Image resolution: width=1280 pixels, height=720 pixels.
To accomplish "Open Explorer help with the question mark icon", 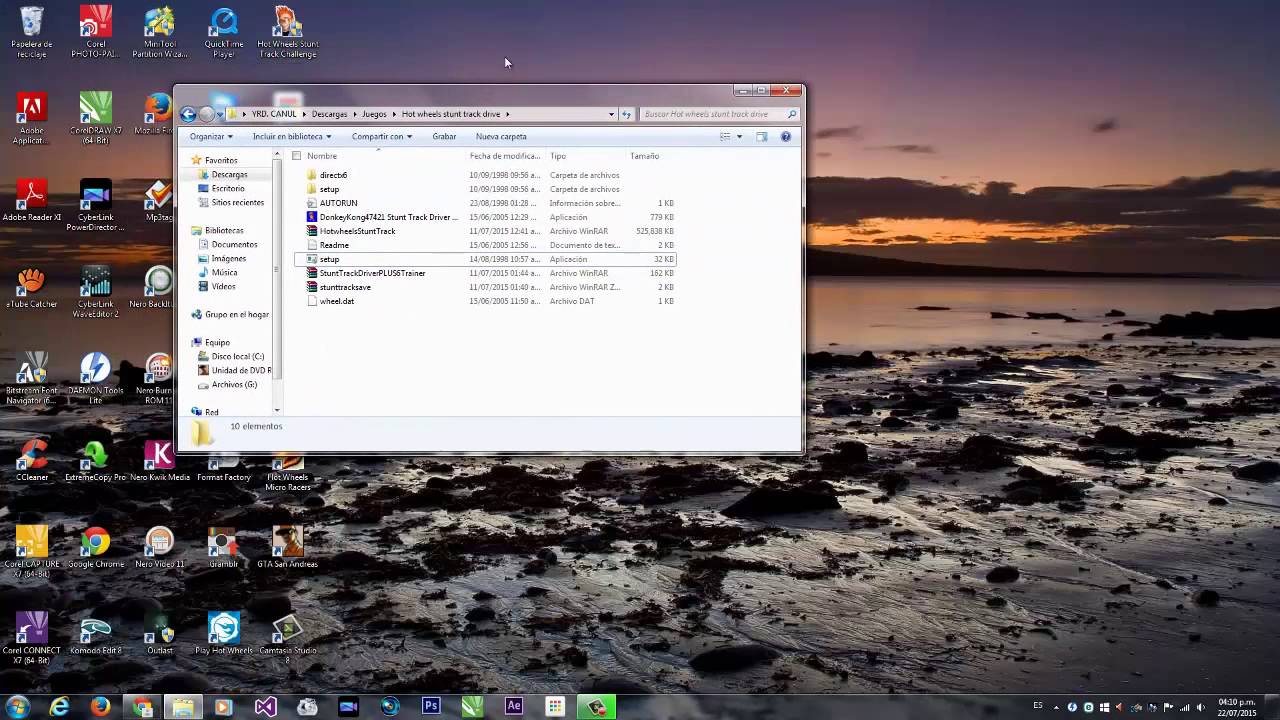I will coord(786,136).
